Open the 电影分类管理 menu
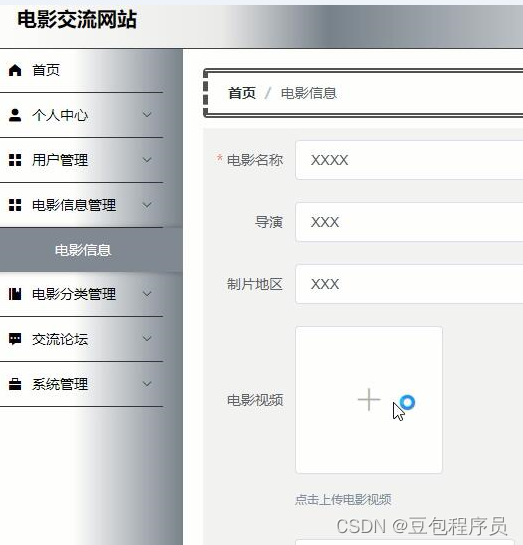Viewport: 523px width, 545px height. tap(81, 294)
